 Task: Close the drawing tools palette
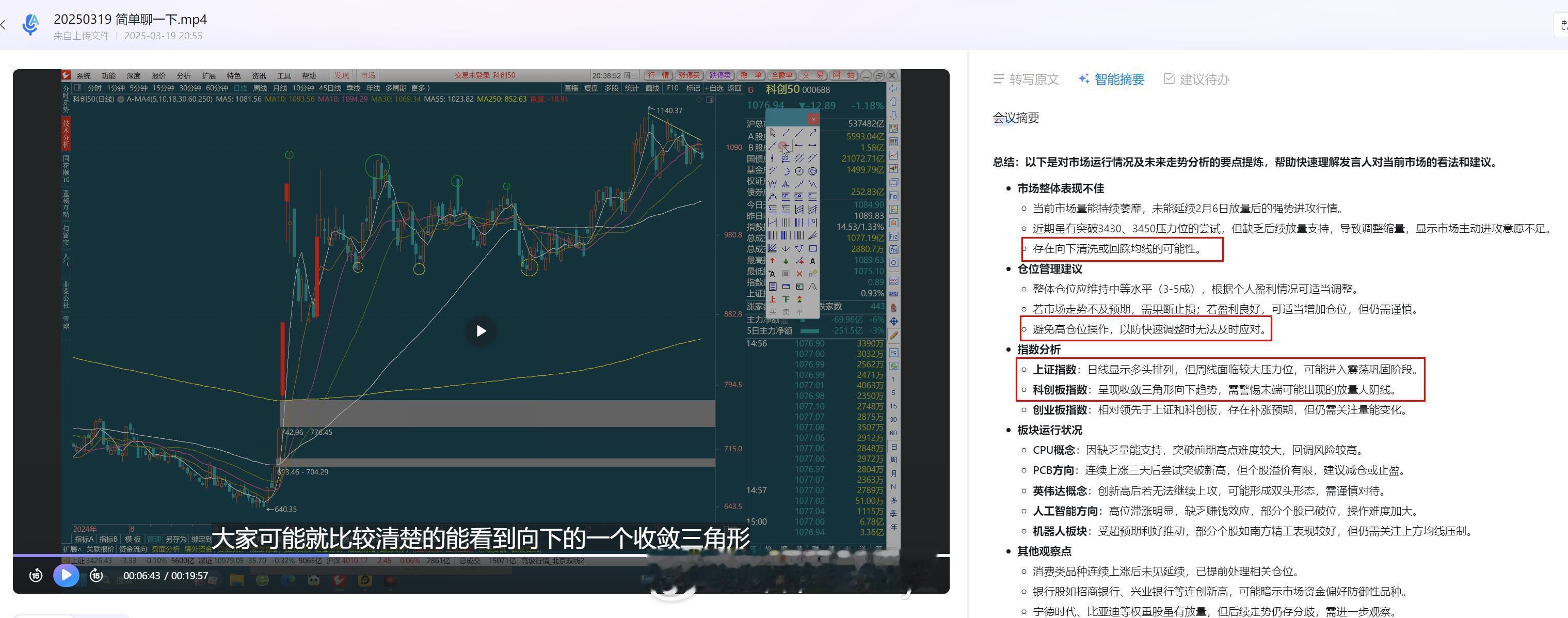813,119
